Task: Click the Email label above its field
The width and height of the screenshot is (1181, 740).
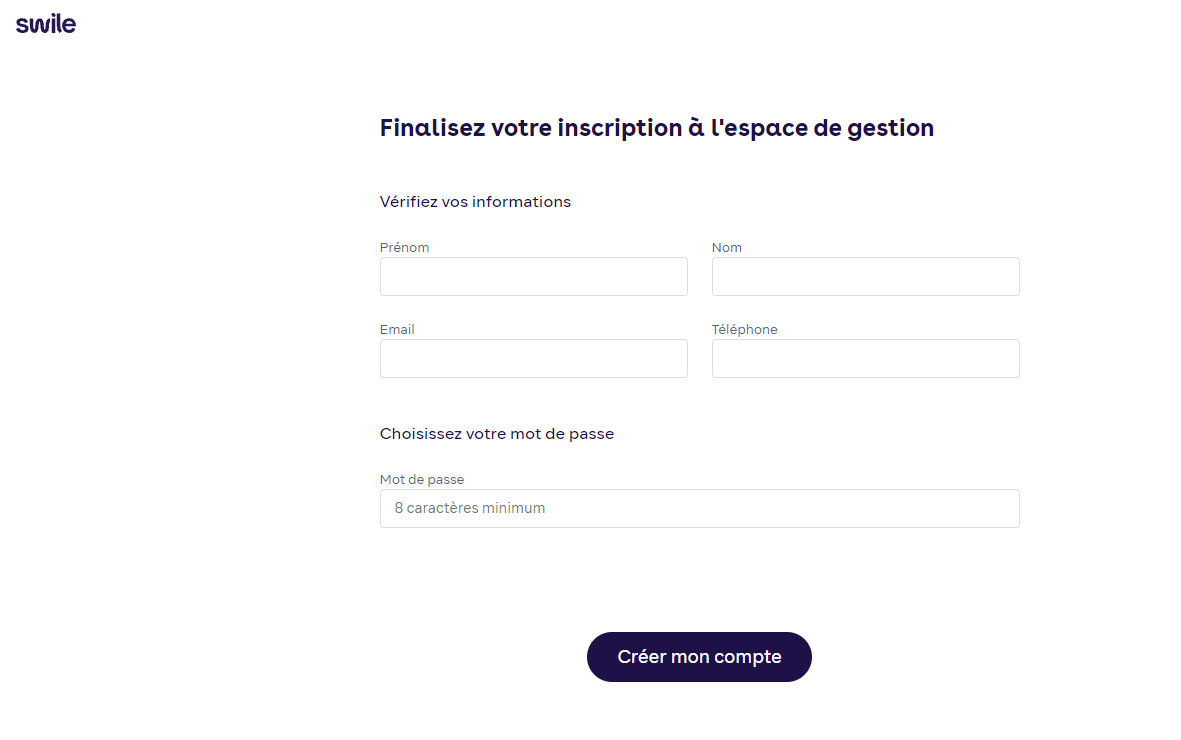Action: [x=396, y=329]
